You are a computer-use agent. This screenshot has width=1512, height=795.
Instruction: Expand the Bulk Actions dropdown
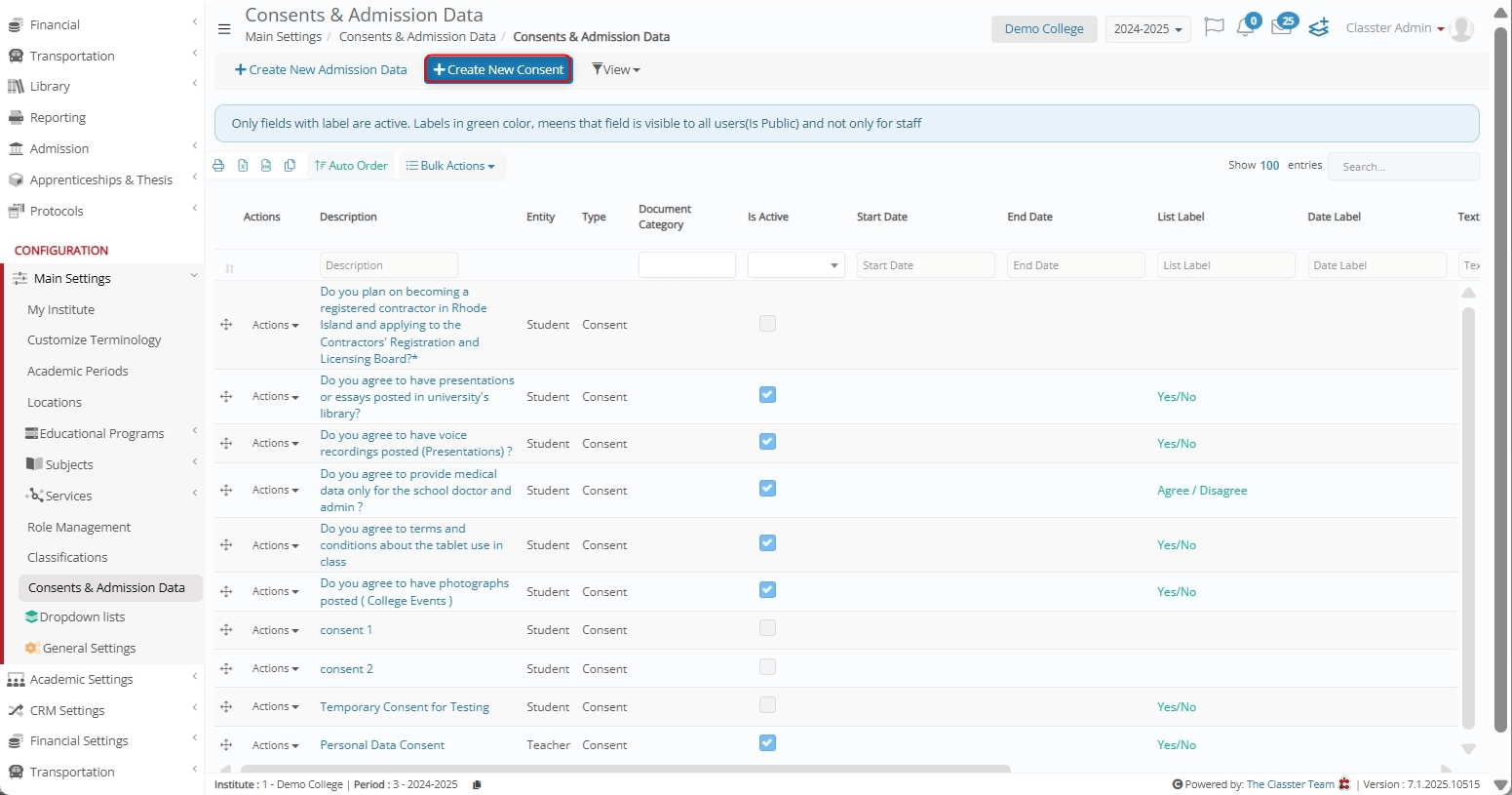(x=451, y=166)
